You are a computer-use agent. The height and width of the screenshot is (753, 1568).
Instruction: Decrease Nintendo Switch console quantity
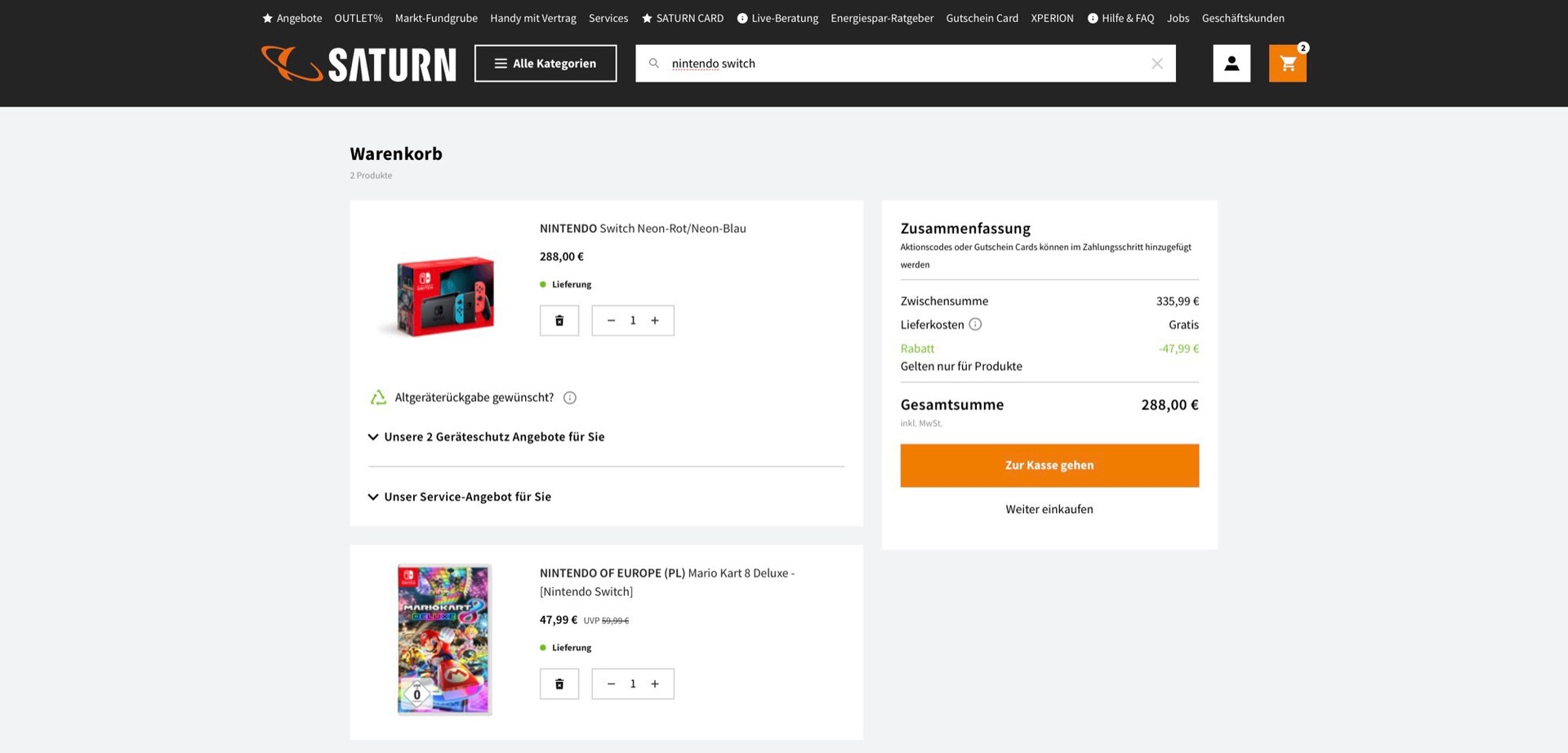click(x=611, y=321)
